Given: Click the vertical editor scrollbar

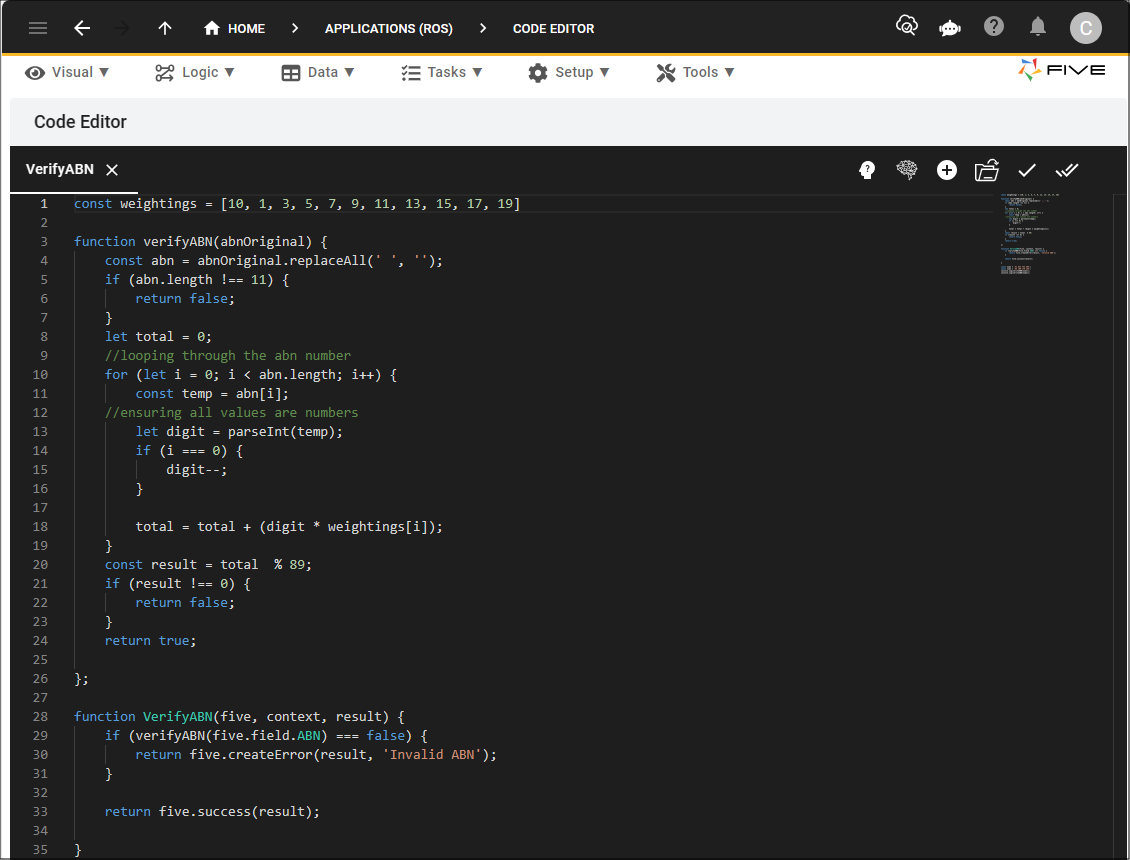Looking at the screenshot, I should point(1119,526).
